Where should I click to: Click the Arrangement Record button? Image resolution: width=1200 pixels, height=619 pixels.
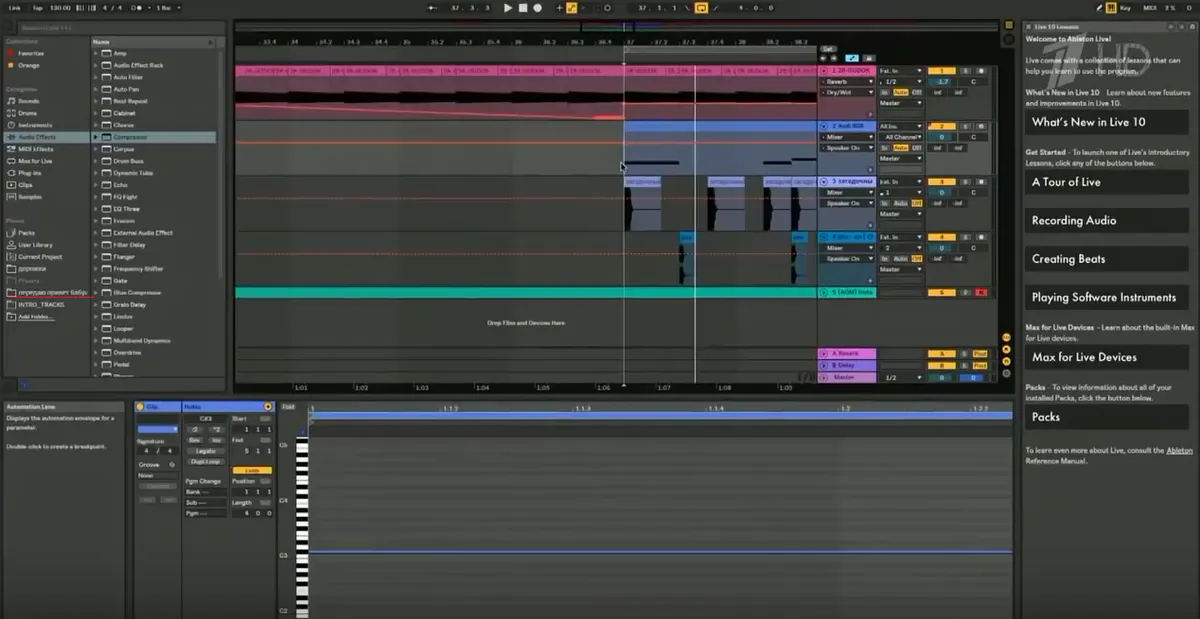[537, 7]
